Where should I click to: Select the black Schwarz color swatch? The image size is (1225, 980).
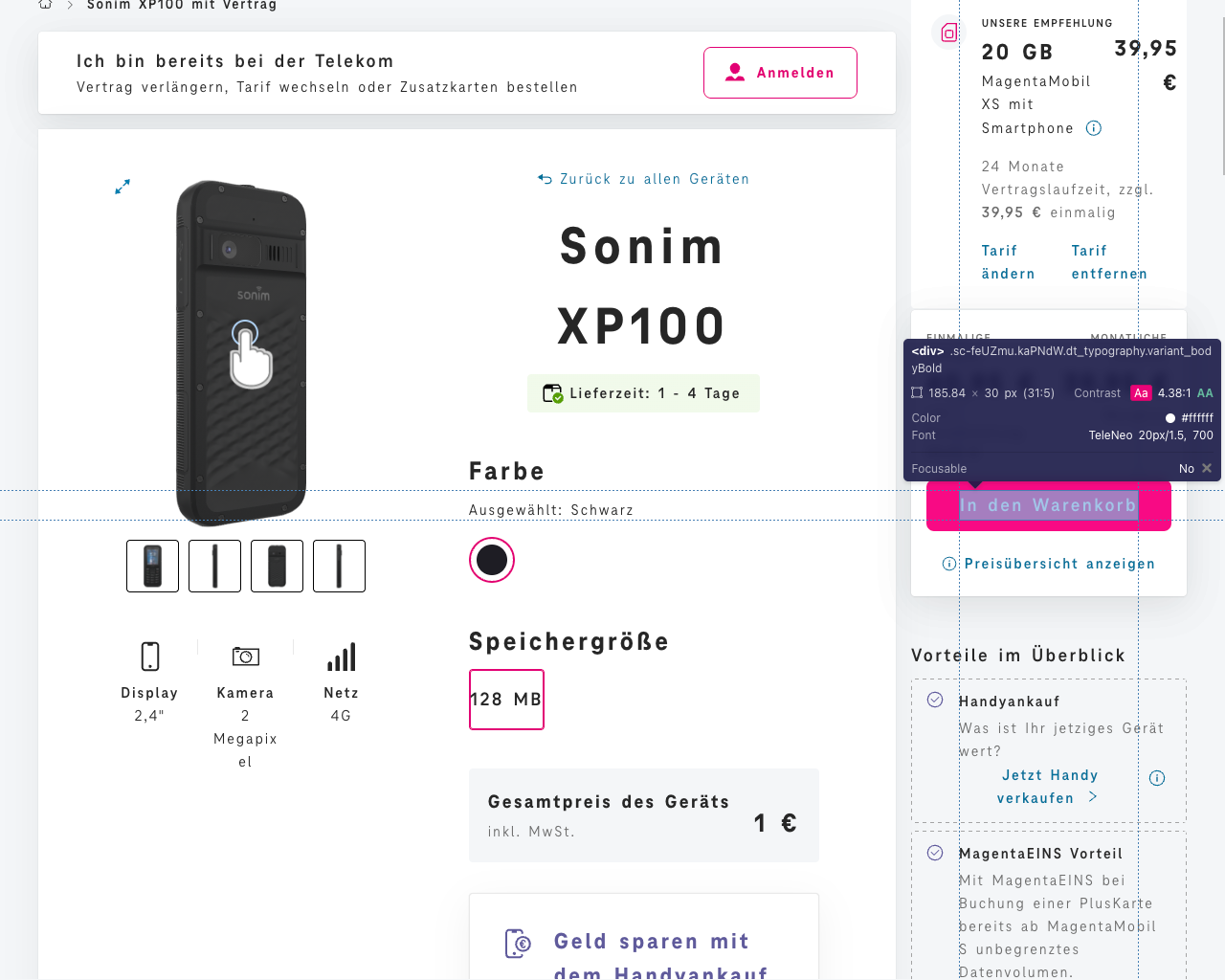[491, 560]
